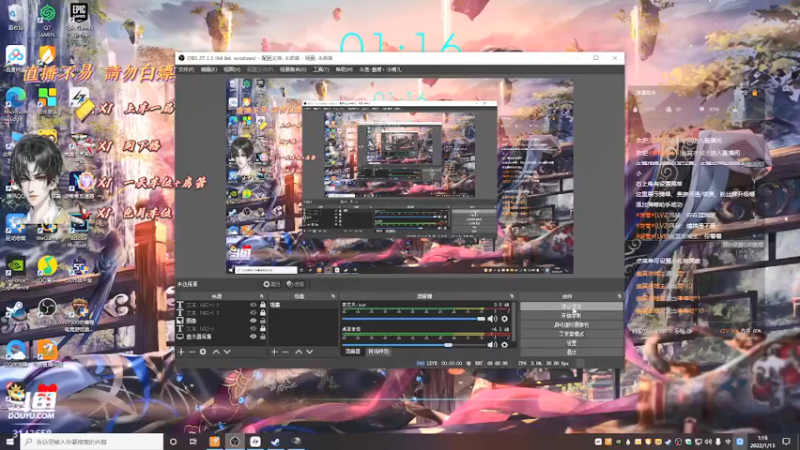Mute the 桌面音频 audio track speaker
The image size is (800, 450).
[492, 344]
